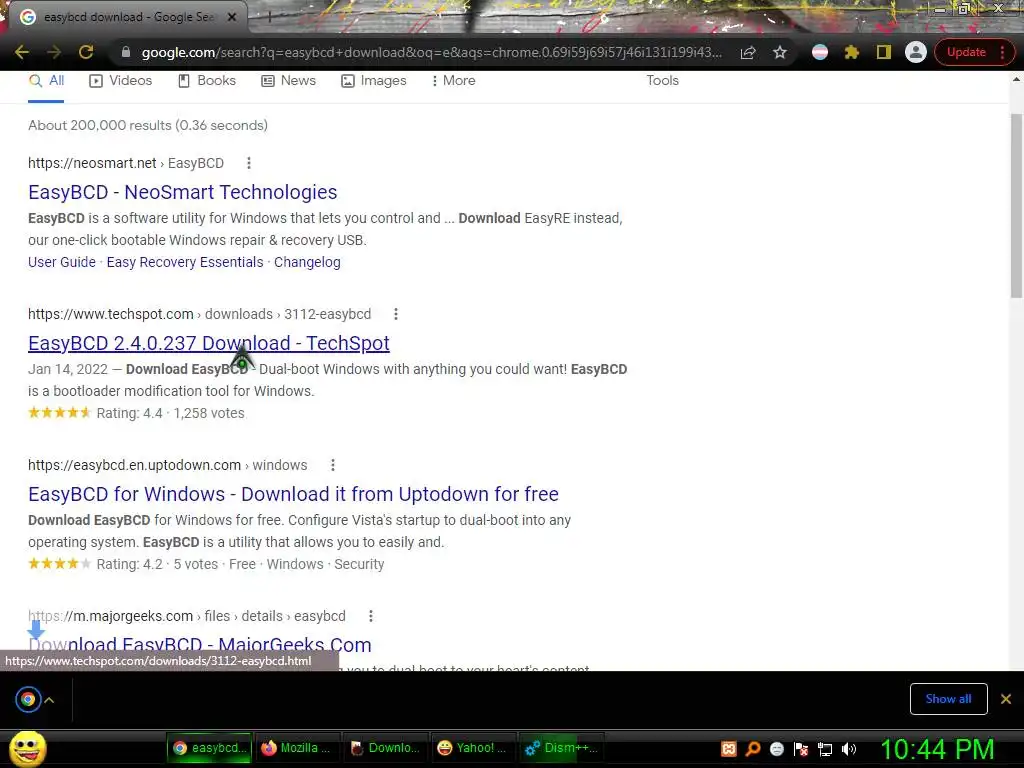The width and height of the screenshot is (1024, 768).
Task: Open options for the techspot.com result
Action: (395, 314)
